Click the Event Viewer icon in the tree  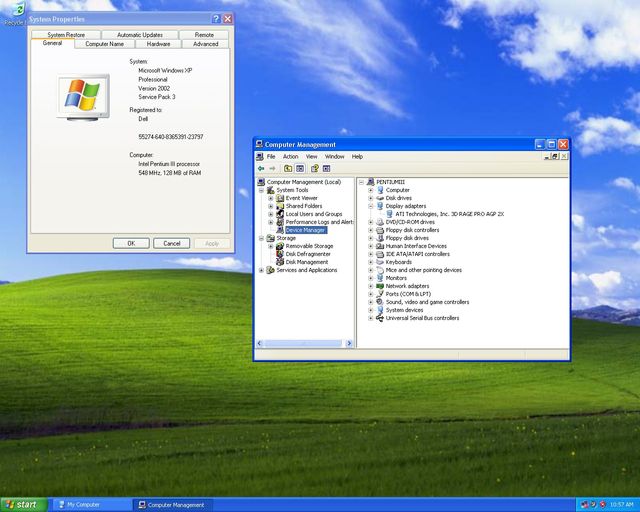(280, 198)
